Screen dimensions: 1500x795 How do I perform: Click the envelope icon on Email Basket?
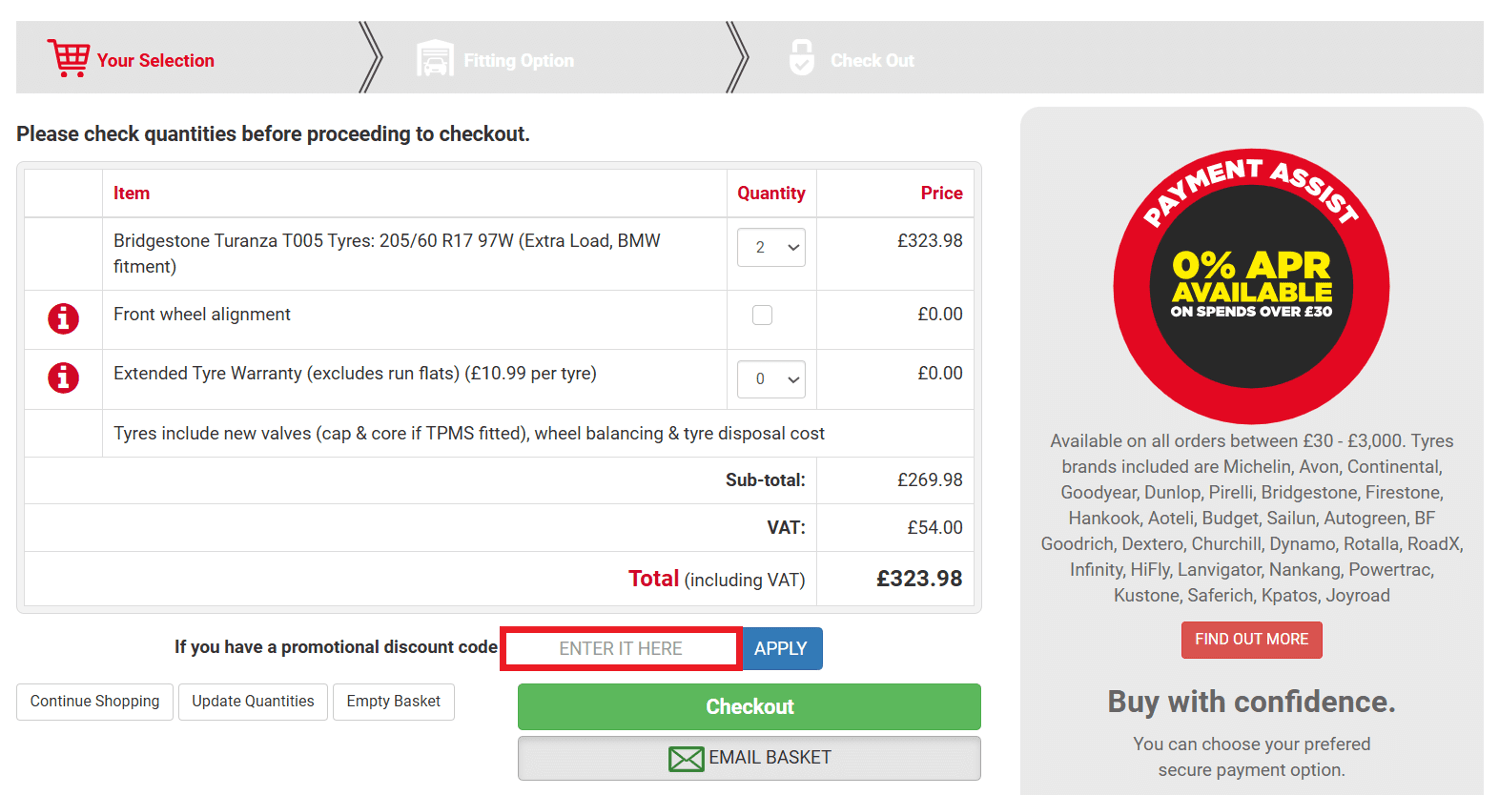point(684,758)
